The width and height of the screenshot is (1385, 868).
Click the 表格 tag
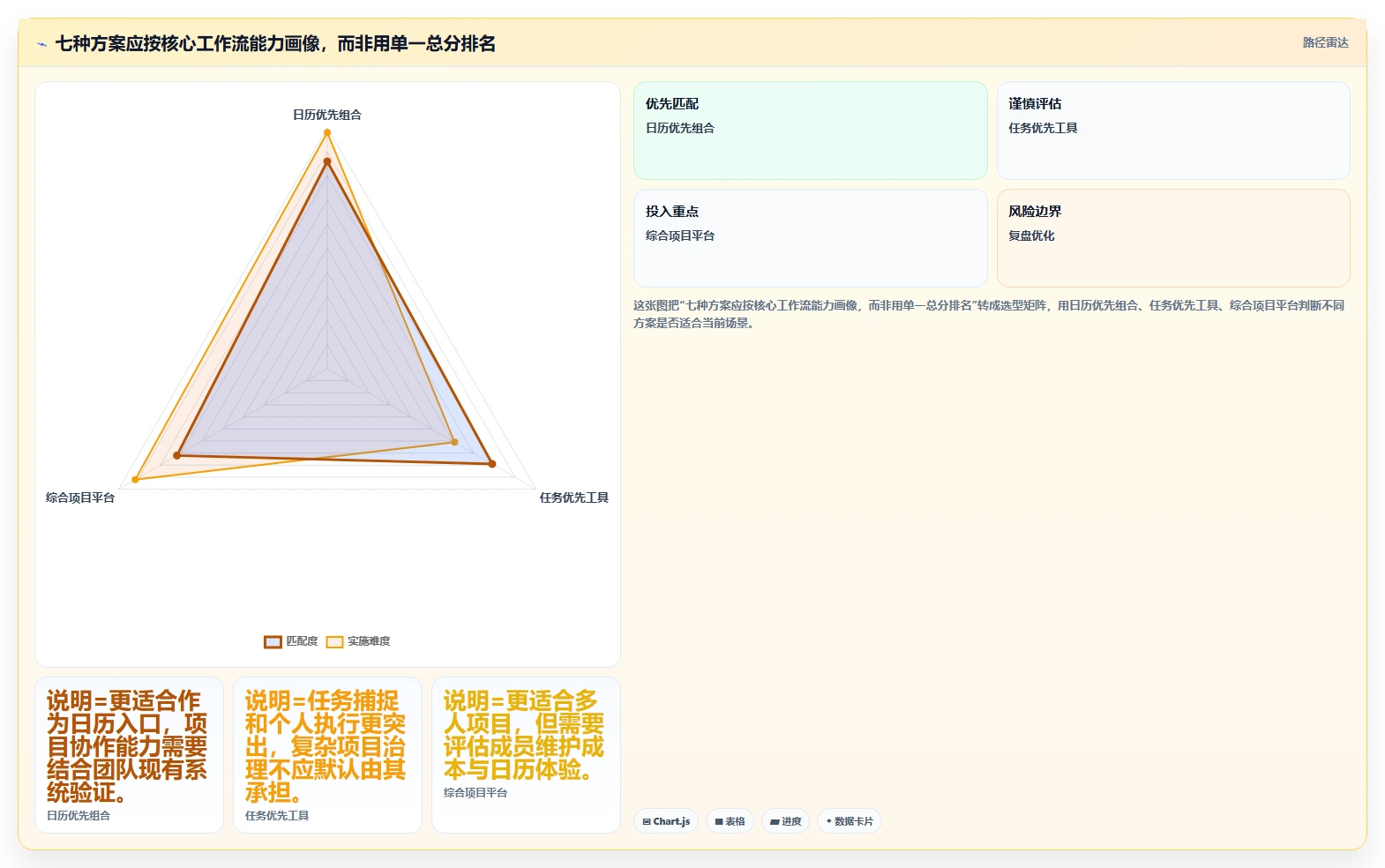[x=730, y=821]
